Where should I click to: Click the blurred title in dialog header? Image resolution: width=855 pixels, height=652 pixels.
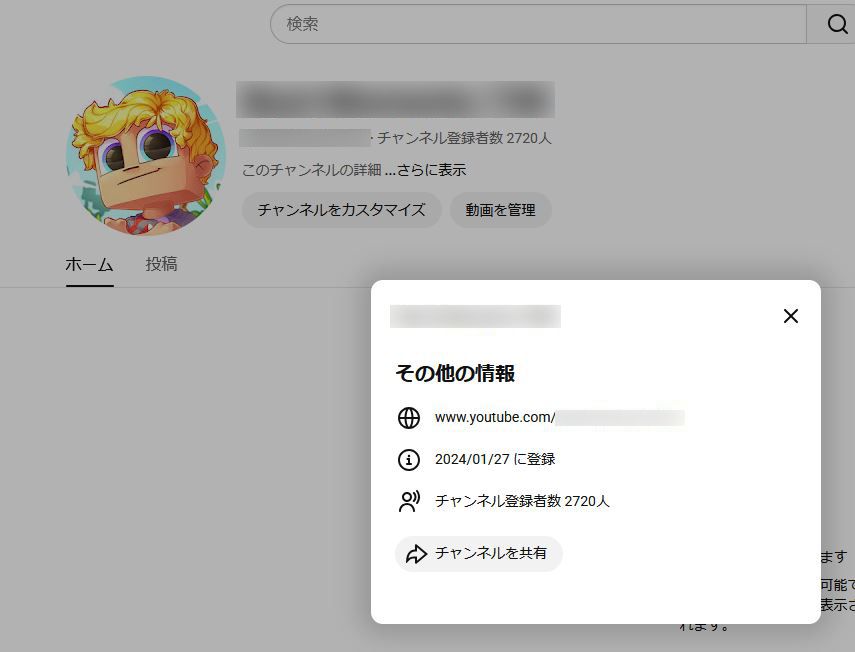pyautogui.click(x=475, y=317)
